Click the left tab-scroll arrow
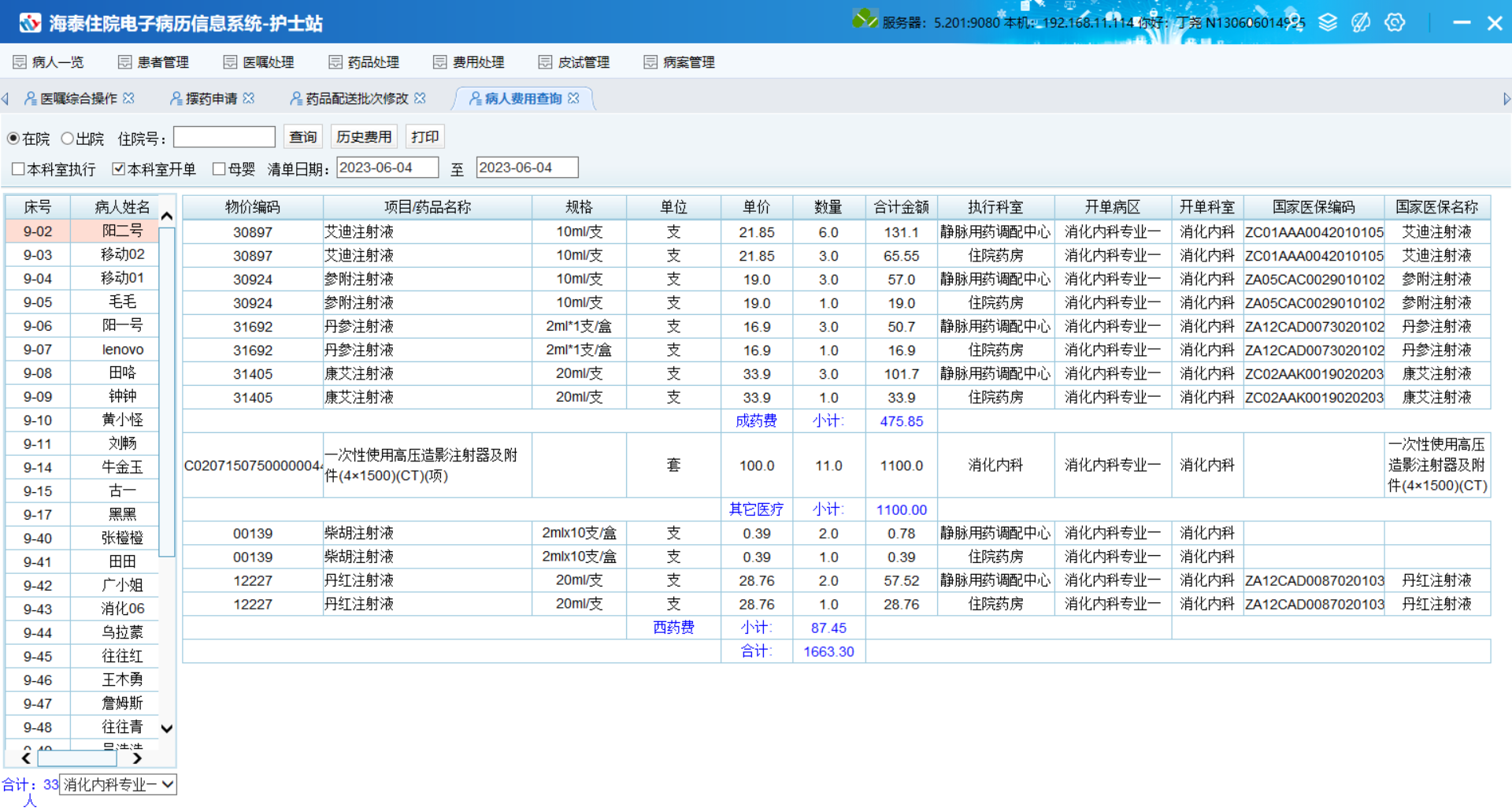 (x=6, y=99)
